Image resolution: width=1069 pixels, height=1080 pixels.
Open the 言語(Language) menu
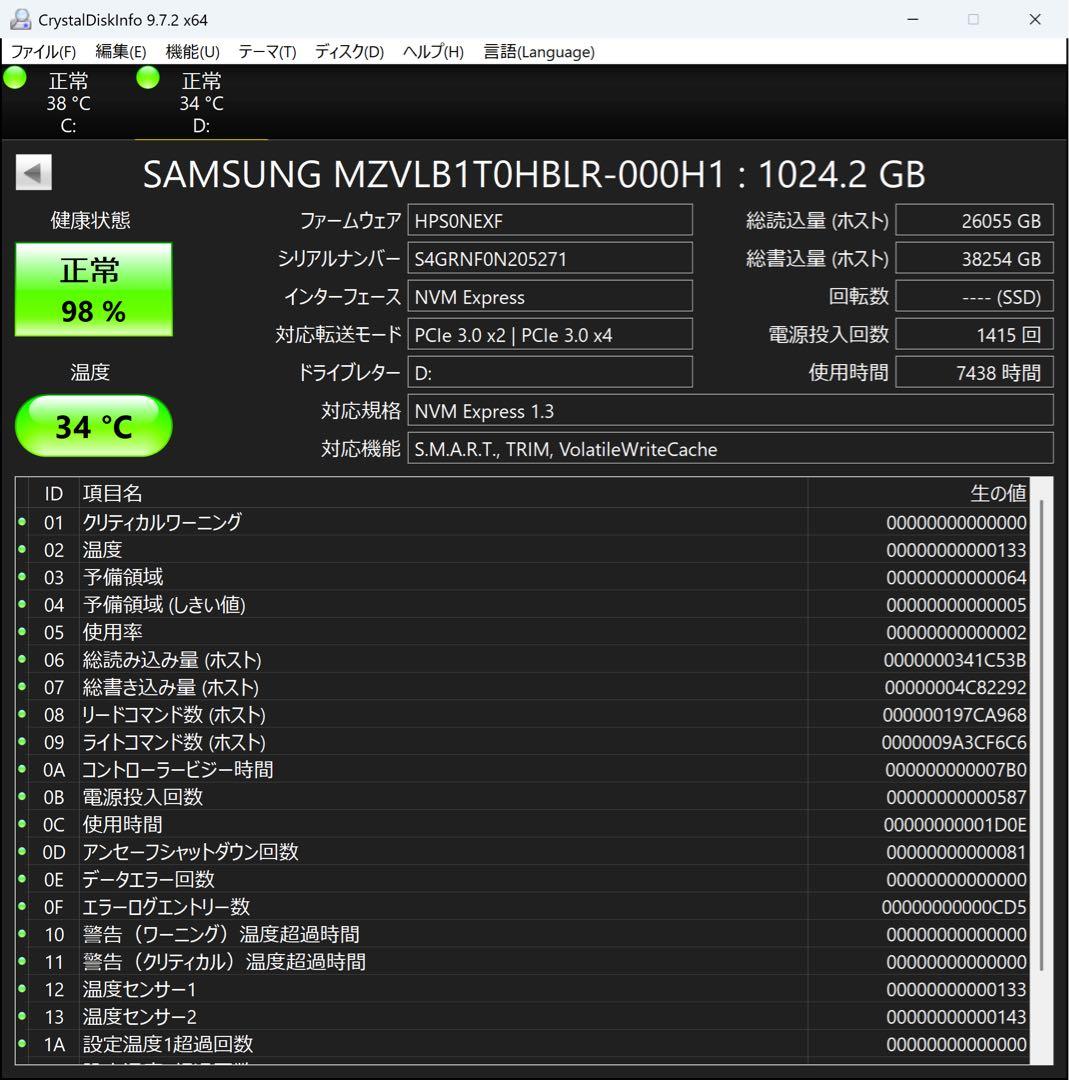(x=539, y=52)
